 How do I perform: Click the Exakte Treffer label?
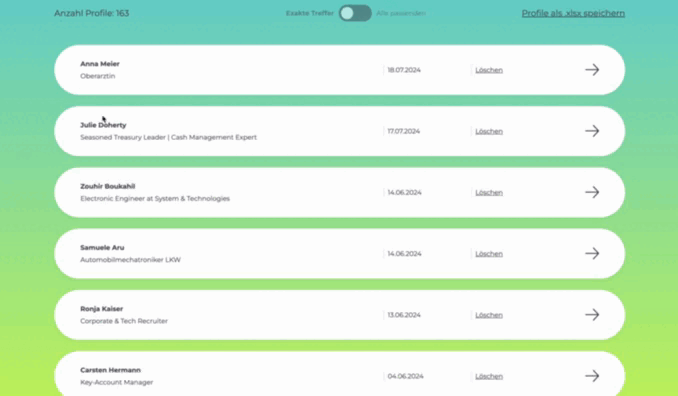[x=310, y=13]
